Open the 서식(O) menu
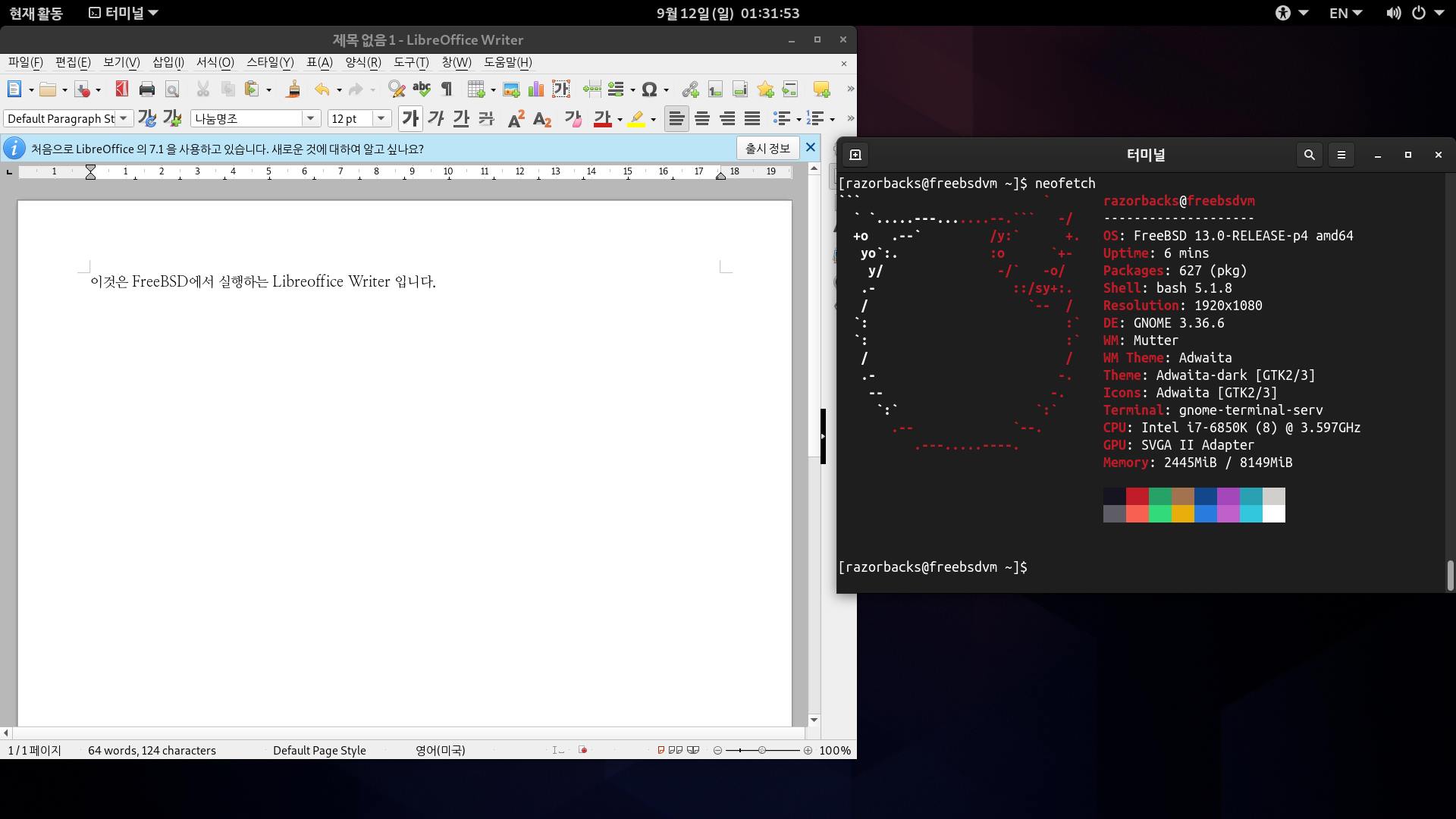Viewport: 1456px width, 819px height. [x=215, y=62]
